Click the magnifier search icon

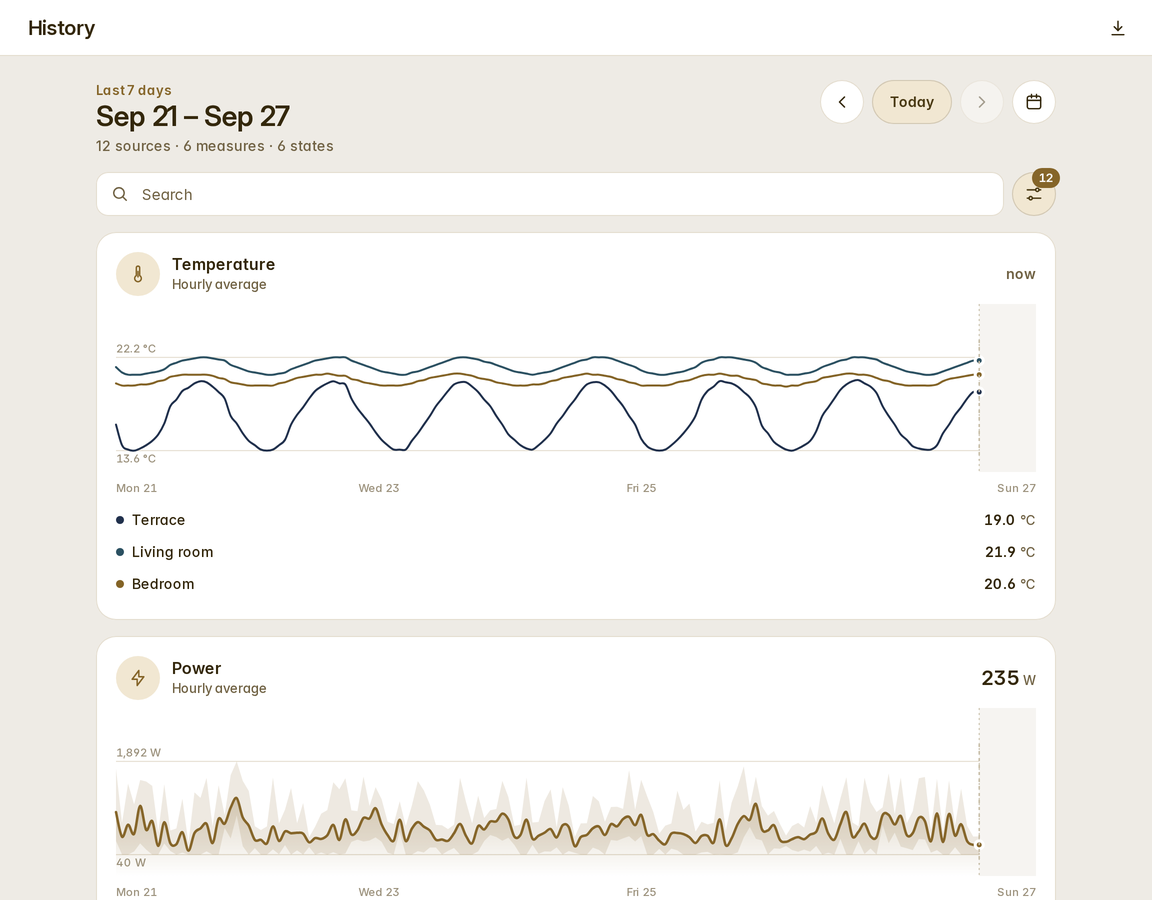(120, 194)
